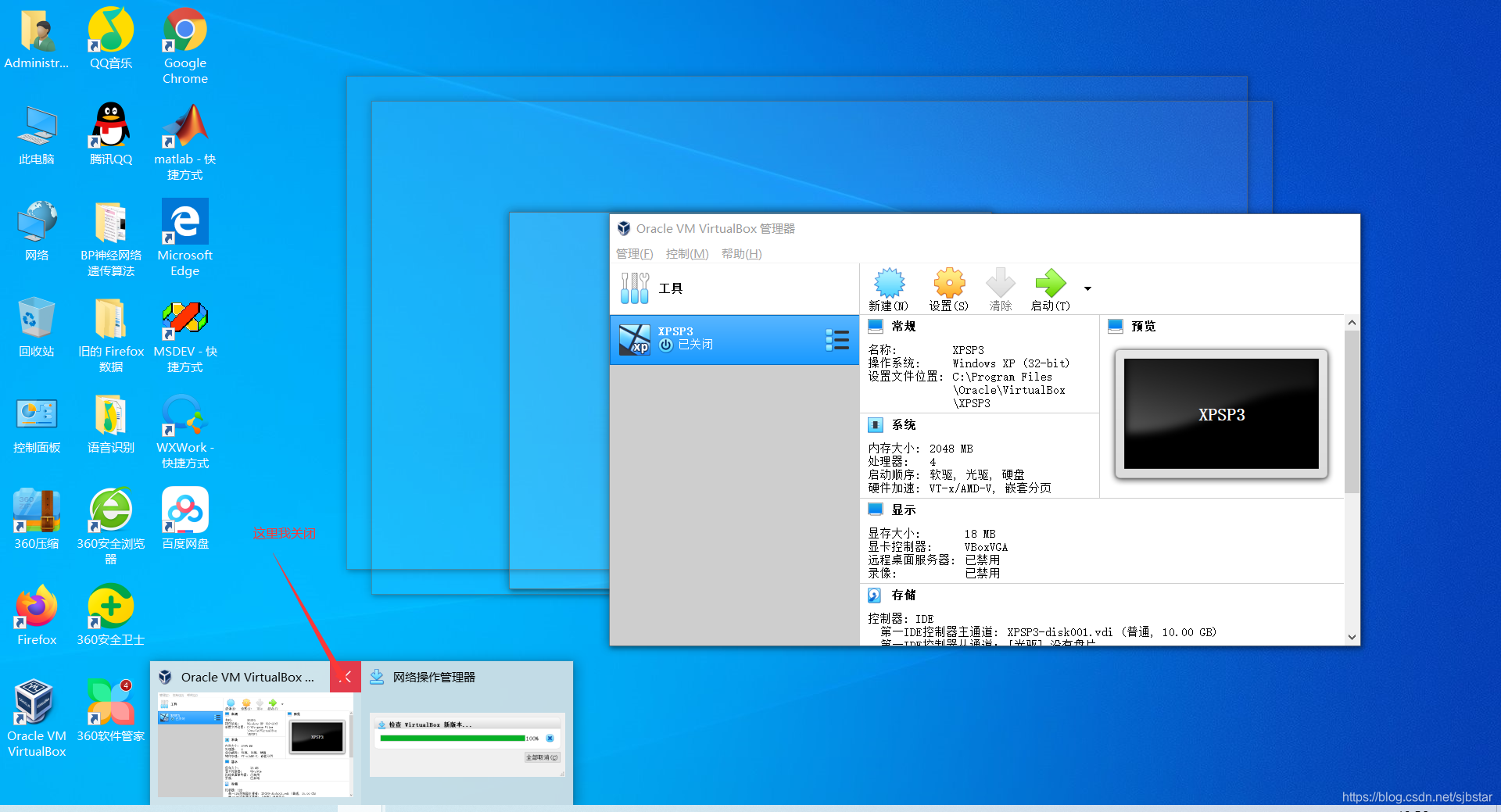Click the 网络操作管理器 preview title

pos(434,678)
